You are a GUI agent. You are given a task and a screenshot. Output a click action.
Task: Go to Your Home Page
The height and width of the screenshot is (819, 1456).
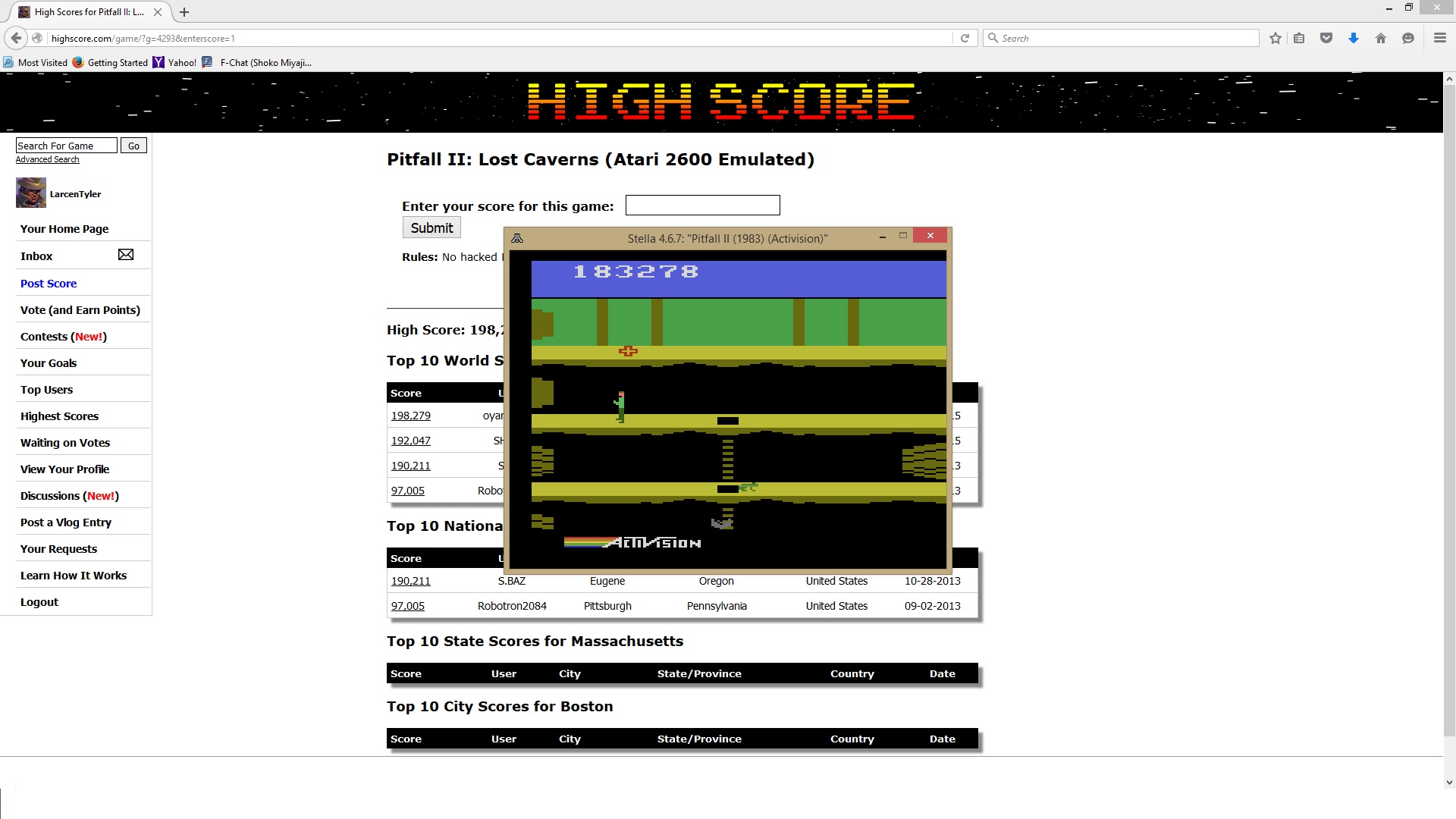(x=64, y=229)
